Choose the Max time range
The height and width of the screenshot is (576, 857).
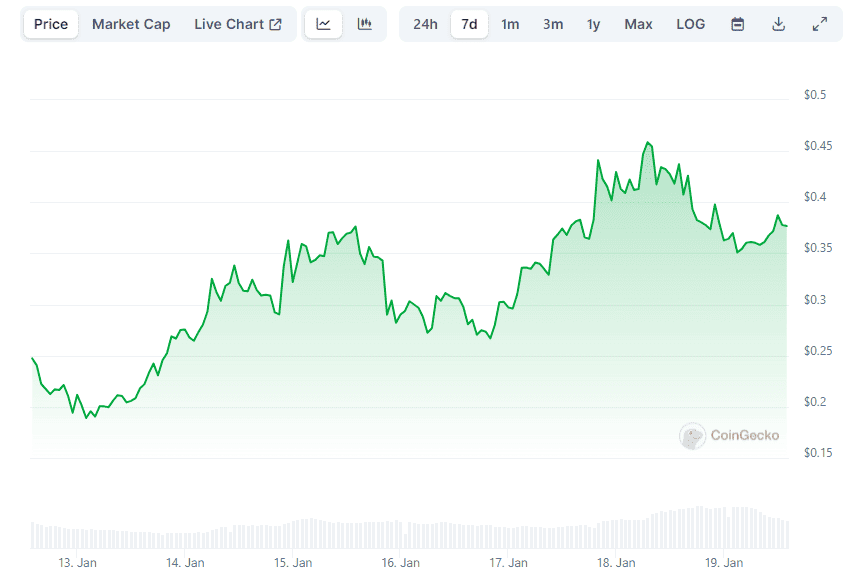tap(638, 24)
